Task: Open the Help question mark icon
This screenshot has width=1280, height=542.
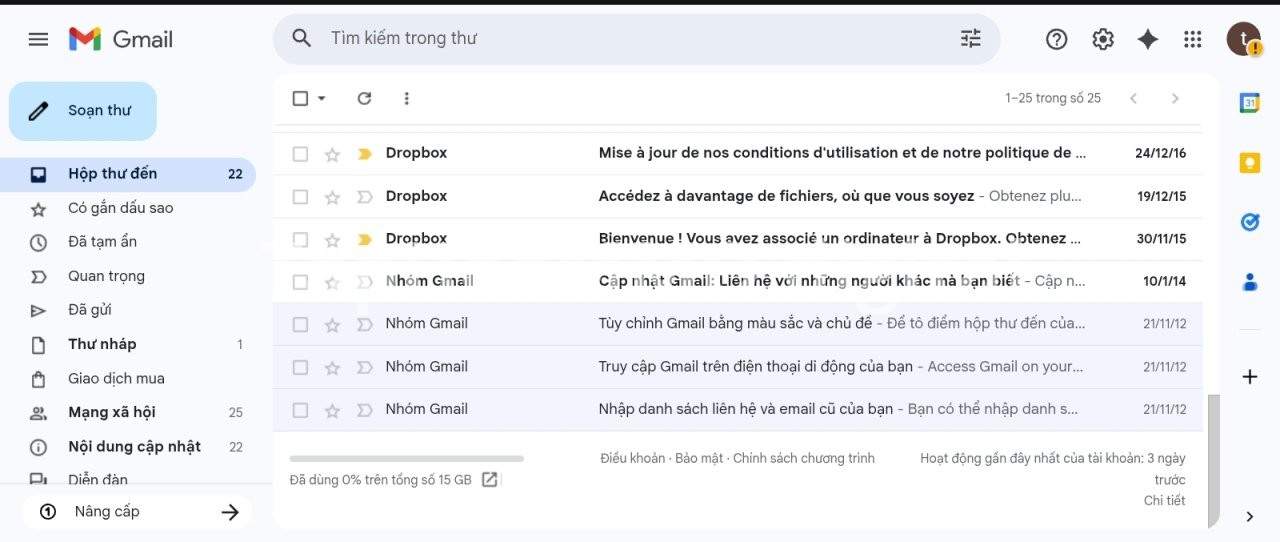Action: click(x=1056, y=39)
